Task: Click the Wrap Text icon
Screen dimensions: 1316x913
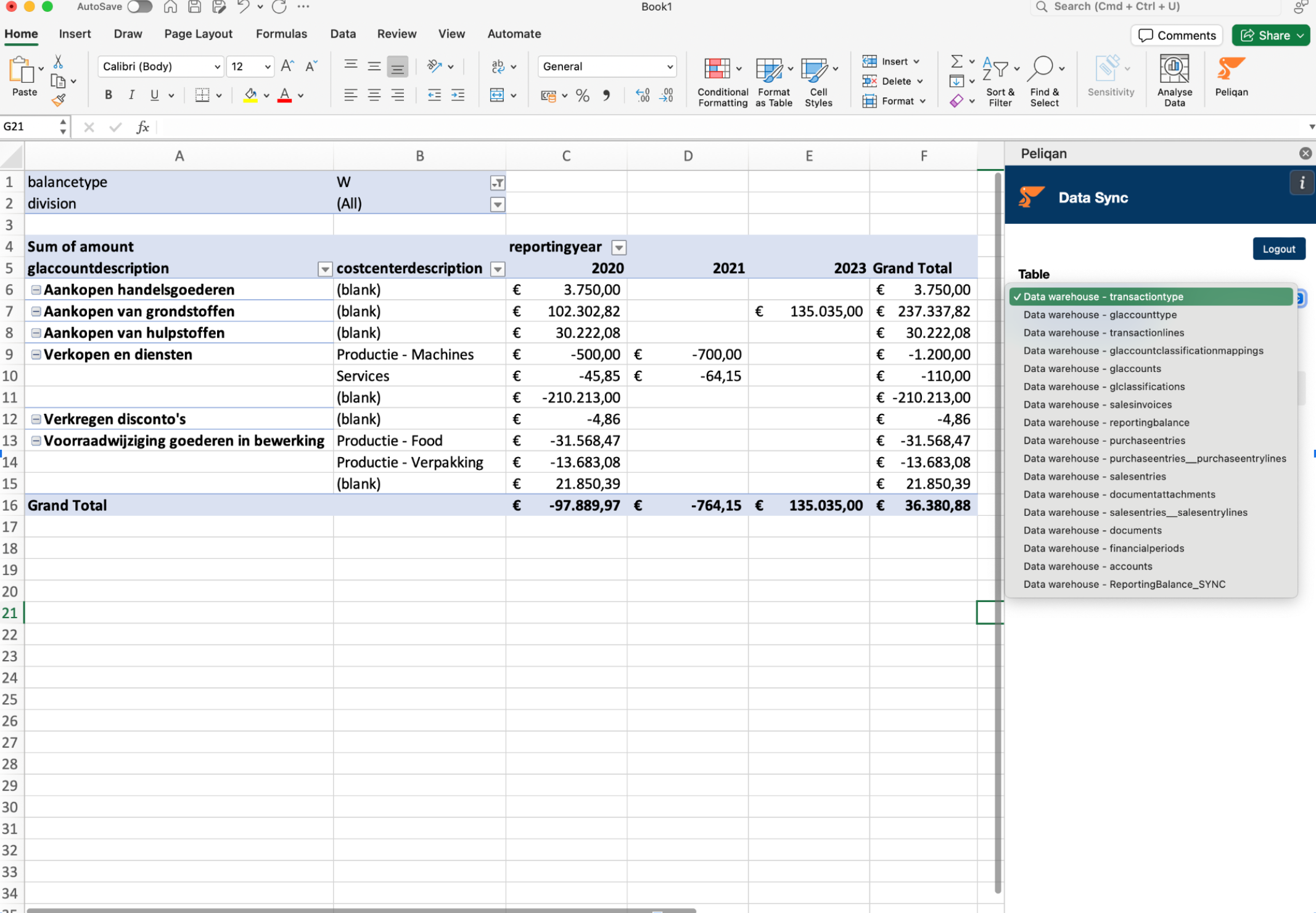Action: click(x=498, y=66)
